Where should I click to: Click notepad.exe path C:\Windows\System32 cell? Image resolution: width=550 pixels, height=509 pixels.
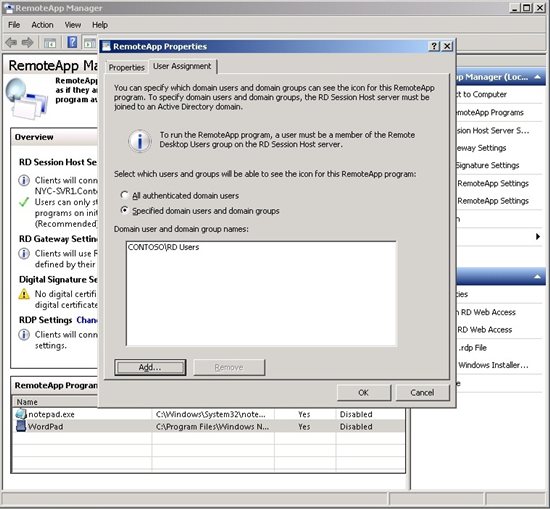coord(213,414)
